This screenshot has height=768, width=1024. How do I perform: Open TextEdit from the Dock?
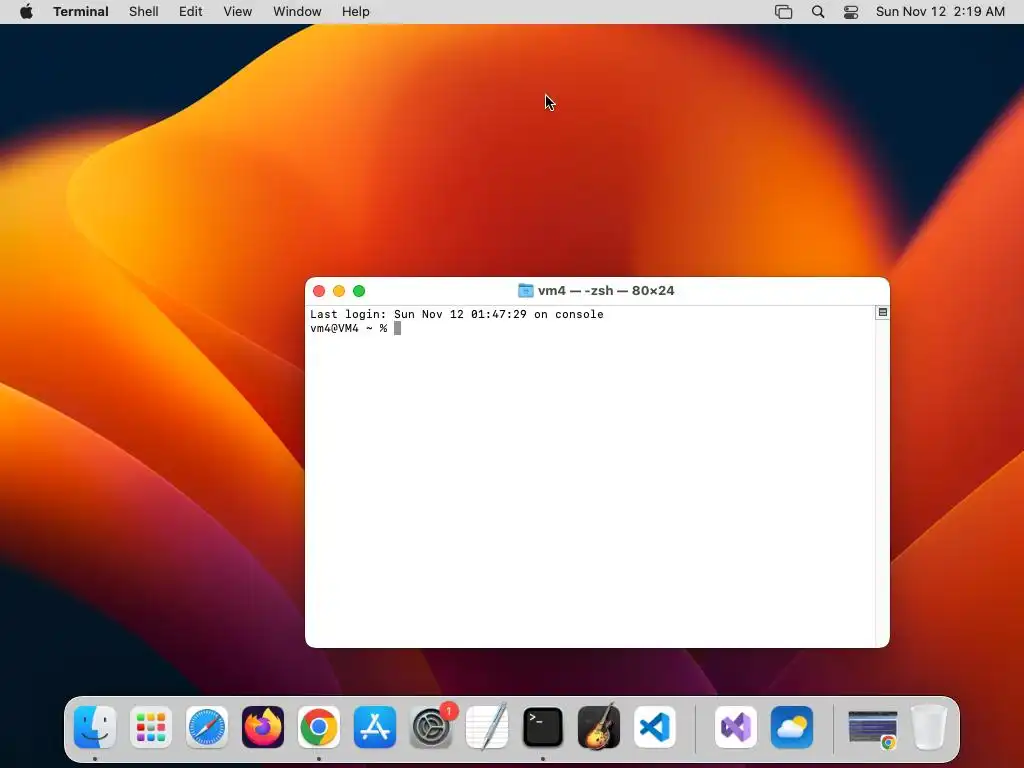click(x=487, y=727)
